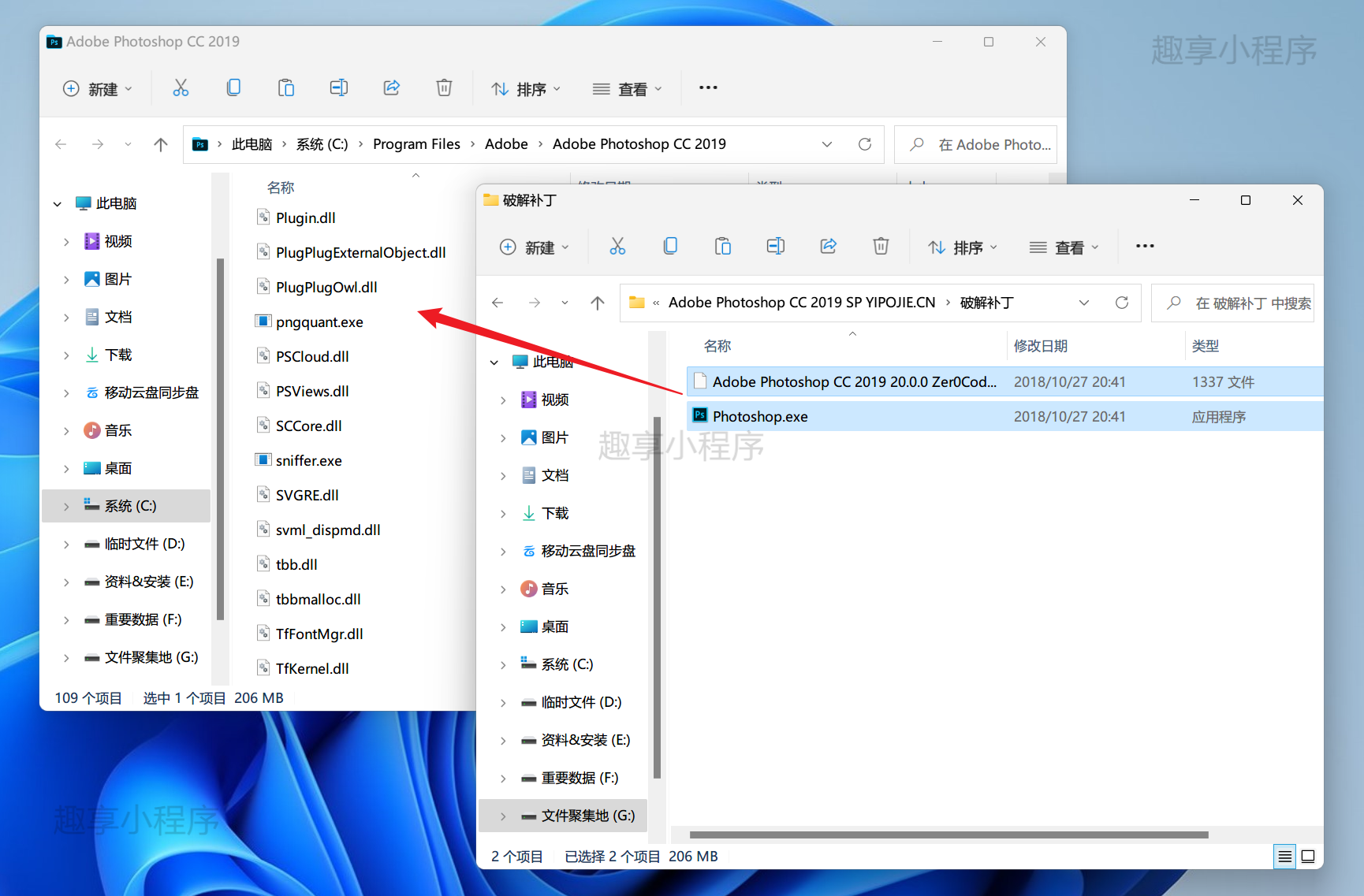Click Share icon in 破解补丁 window toolbar

coord(829,247)
